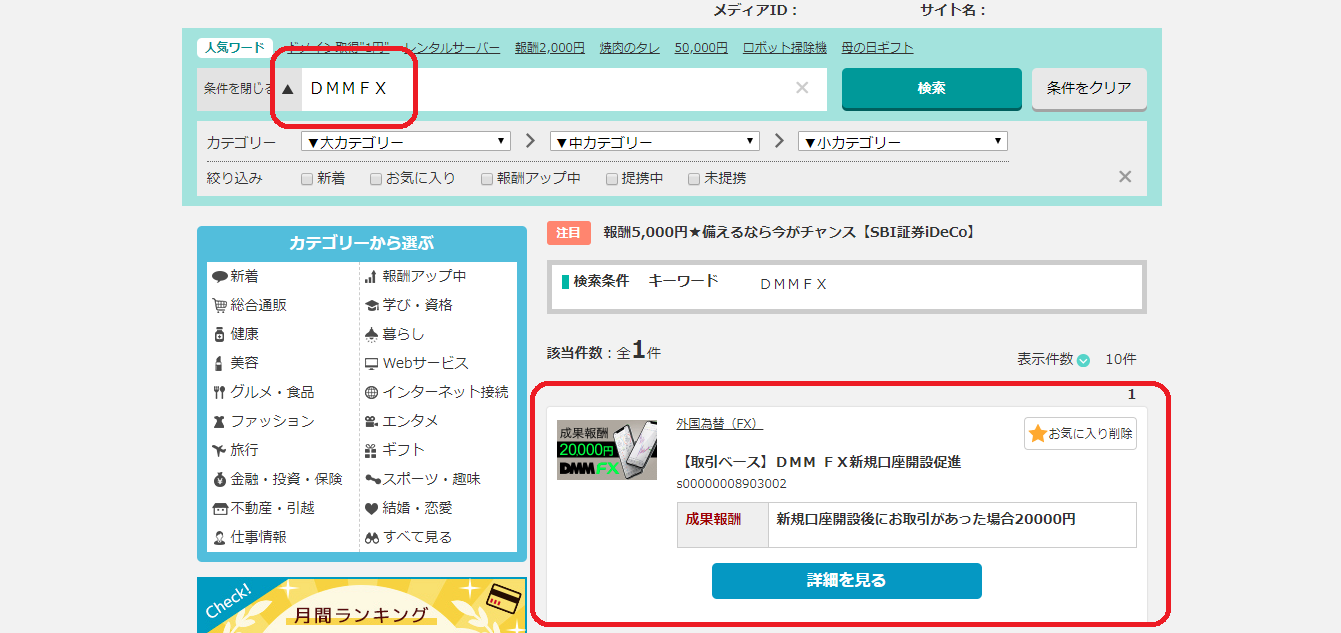
Task: Click the 暮らし category icon
Action: coord(371,335)
